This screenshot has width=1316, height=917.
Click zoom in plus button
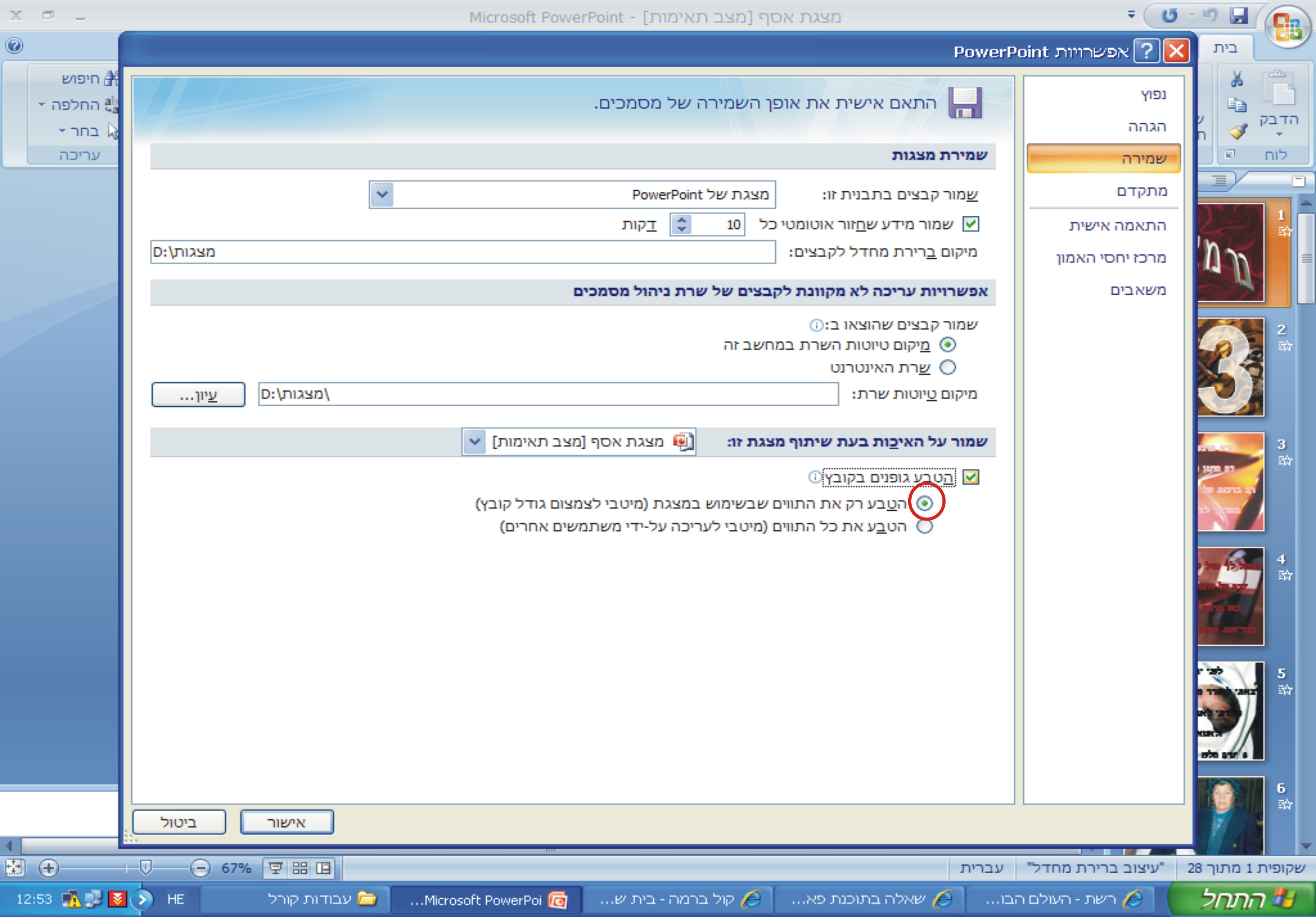coord(49,868)
